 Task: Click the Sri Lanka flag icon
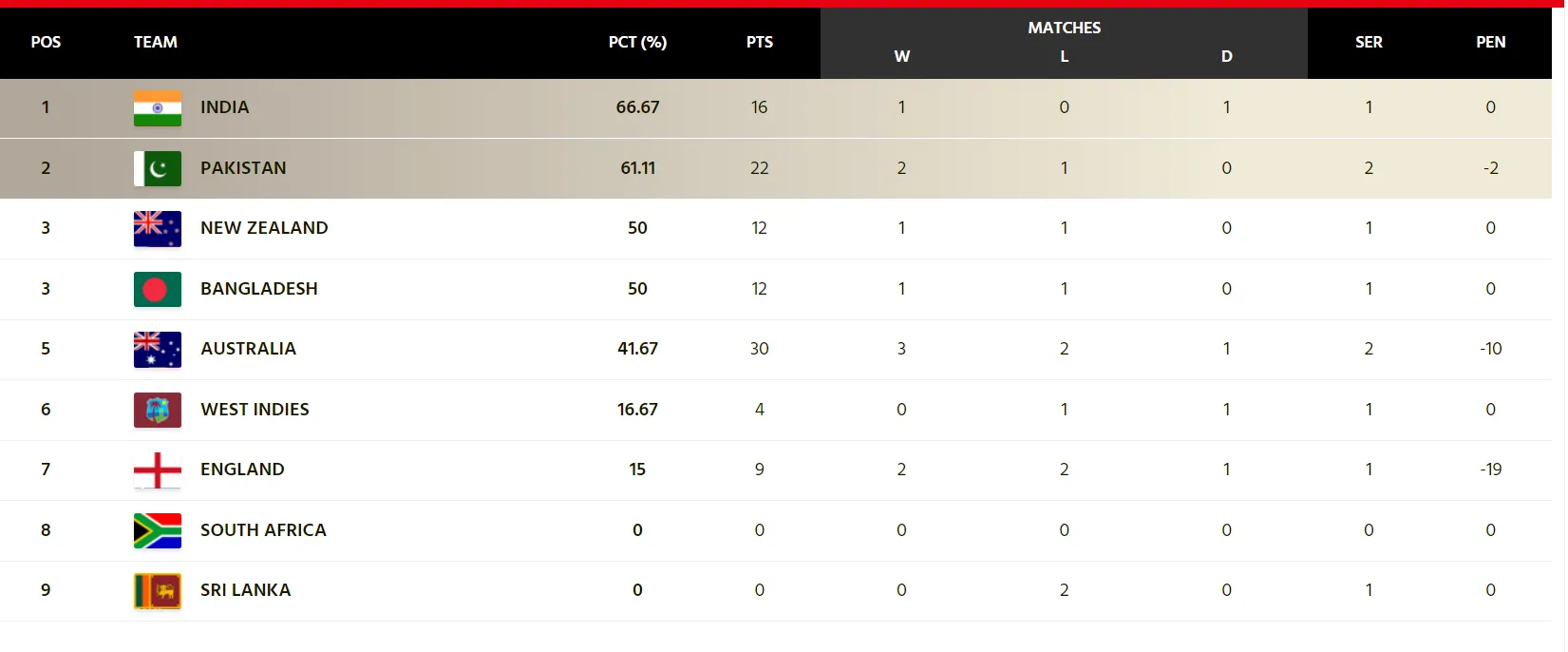158,591
